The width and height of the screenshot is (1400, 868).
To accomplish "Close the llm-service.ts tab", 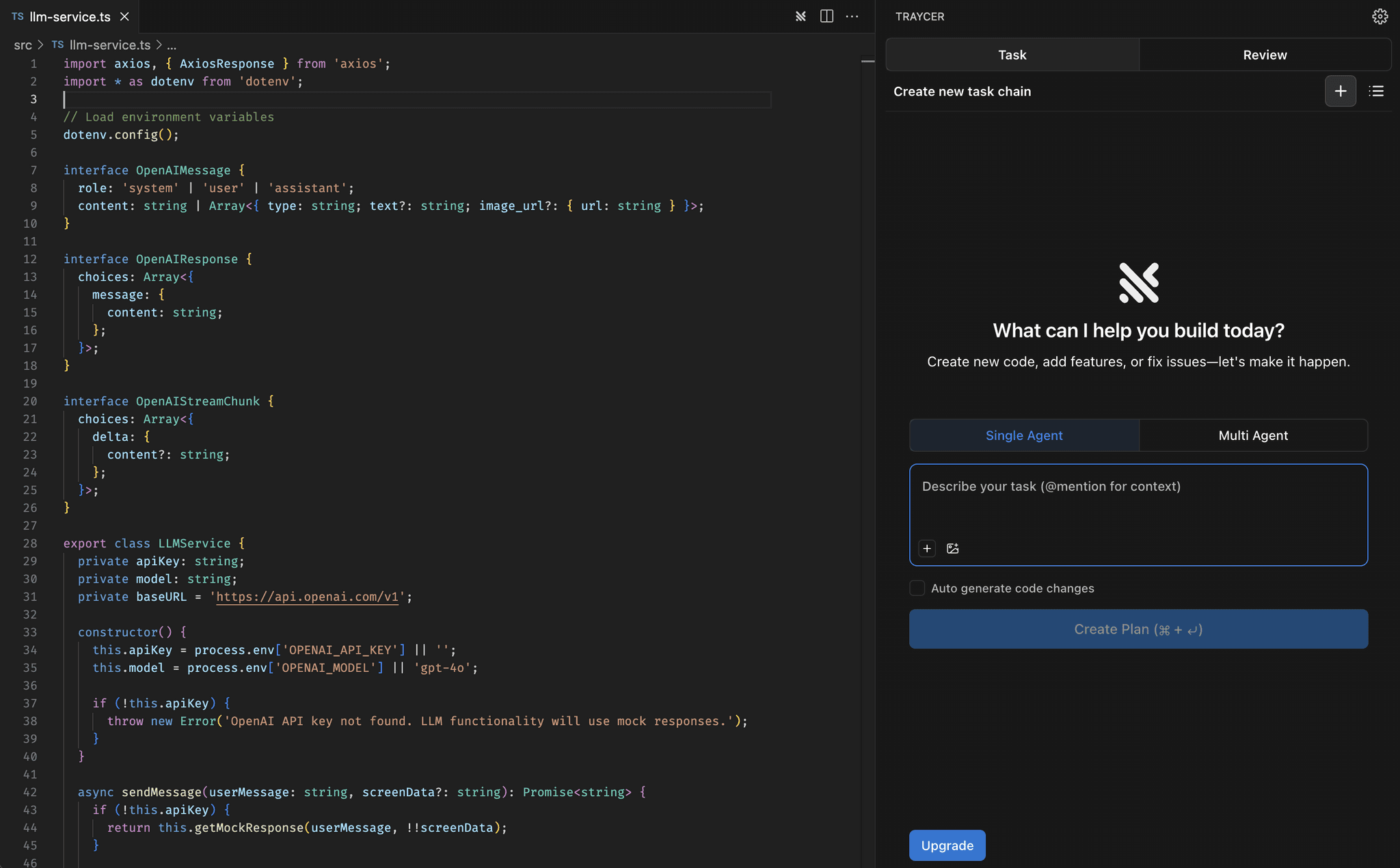I will pos(124,16).
